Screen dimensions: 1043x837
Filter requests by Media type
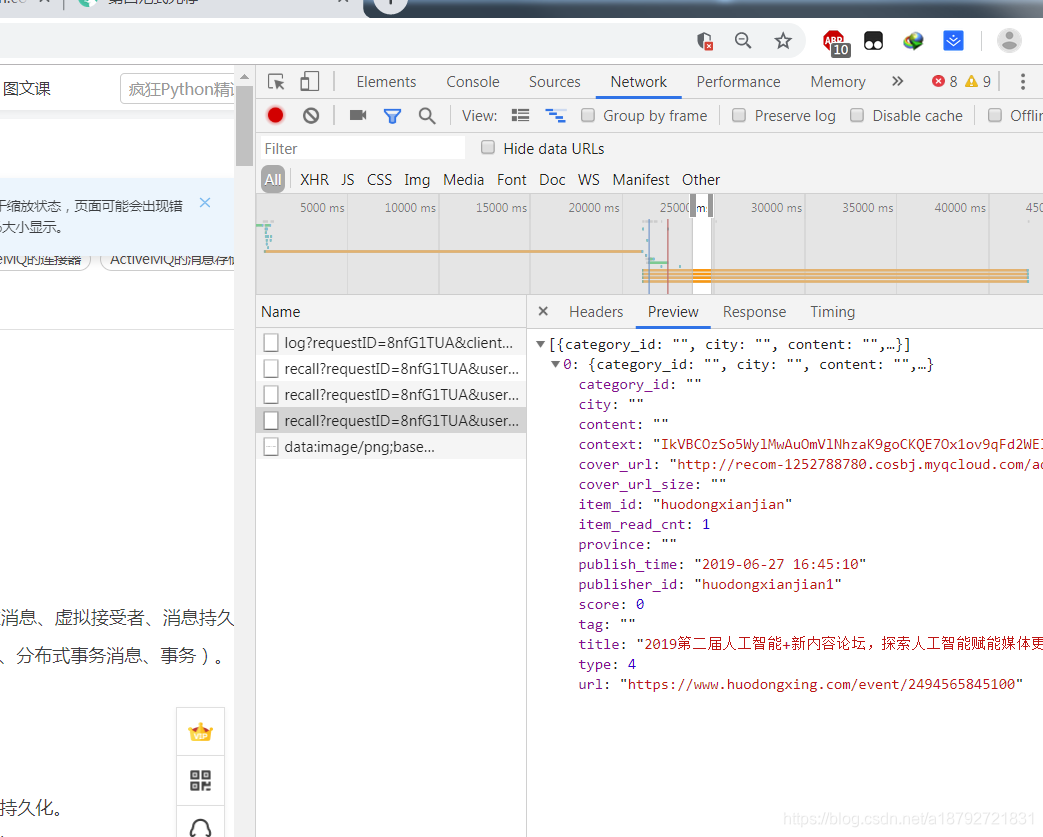coord(463,180)
